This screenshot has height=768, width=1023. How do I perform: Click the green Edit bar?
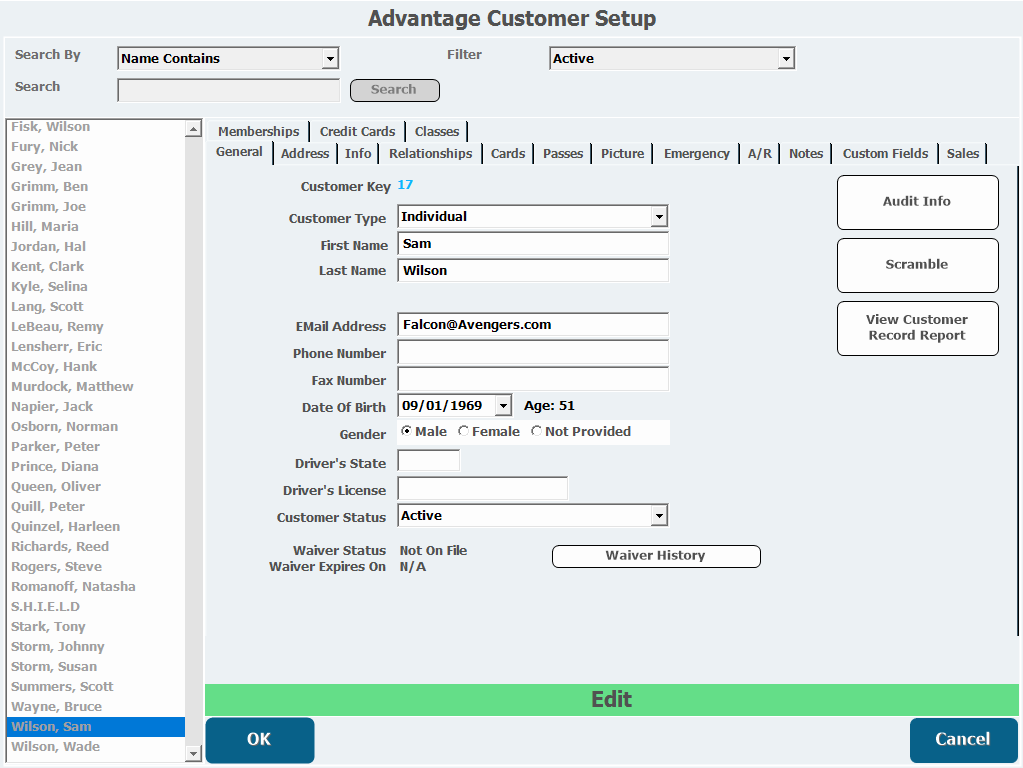pyautogui.click(x=611, y=699)
